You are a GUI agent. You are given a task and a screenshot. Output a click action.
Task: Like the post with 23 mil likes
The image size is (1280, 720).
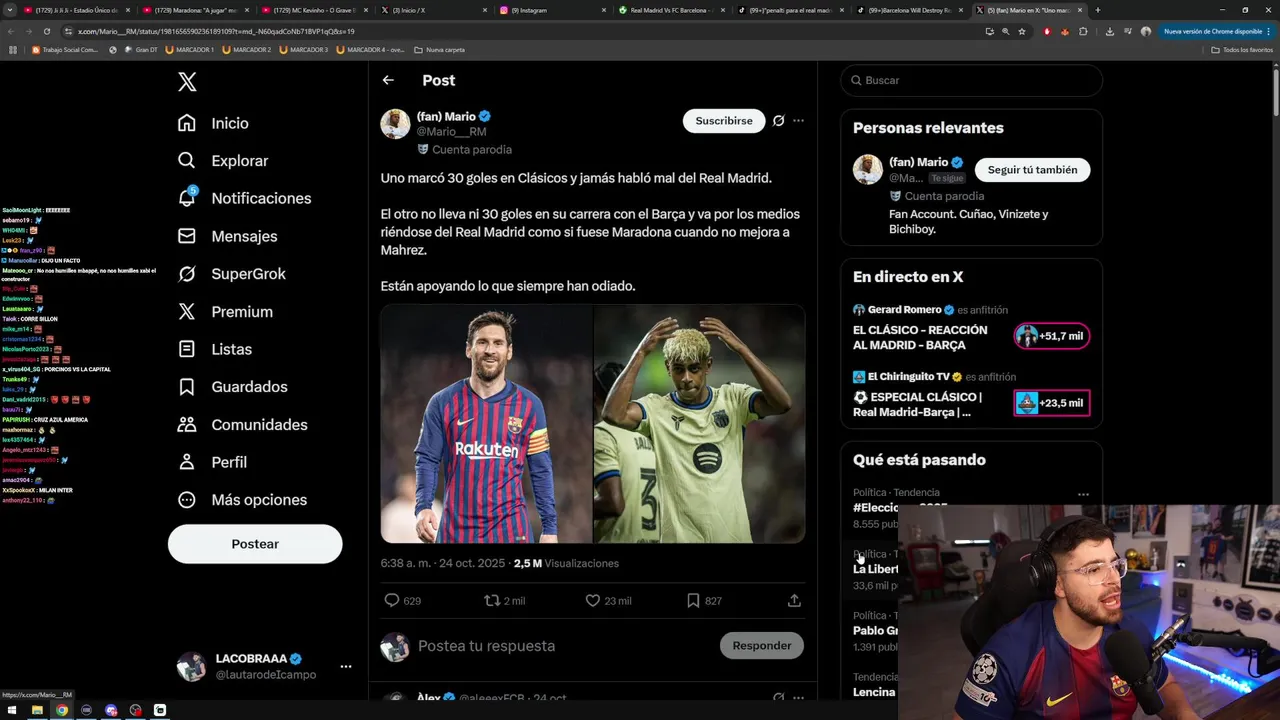607,601
